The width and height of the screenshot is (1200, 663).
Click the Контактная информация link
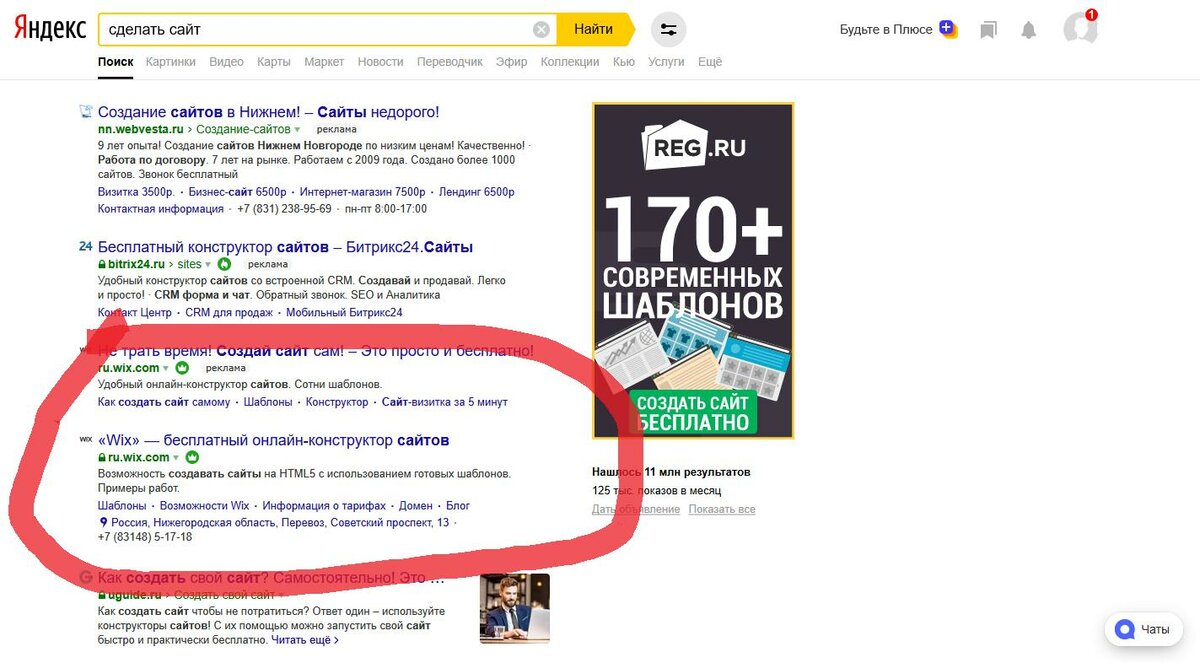click(x=161, y=209)
